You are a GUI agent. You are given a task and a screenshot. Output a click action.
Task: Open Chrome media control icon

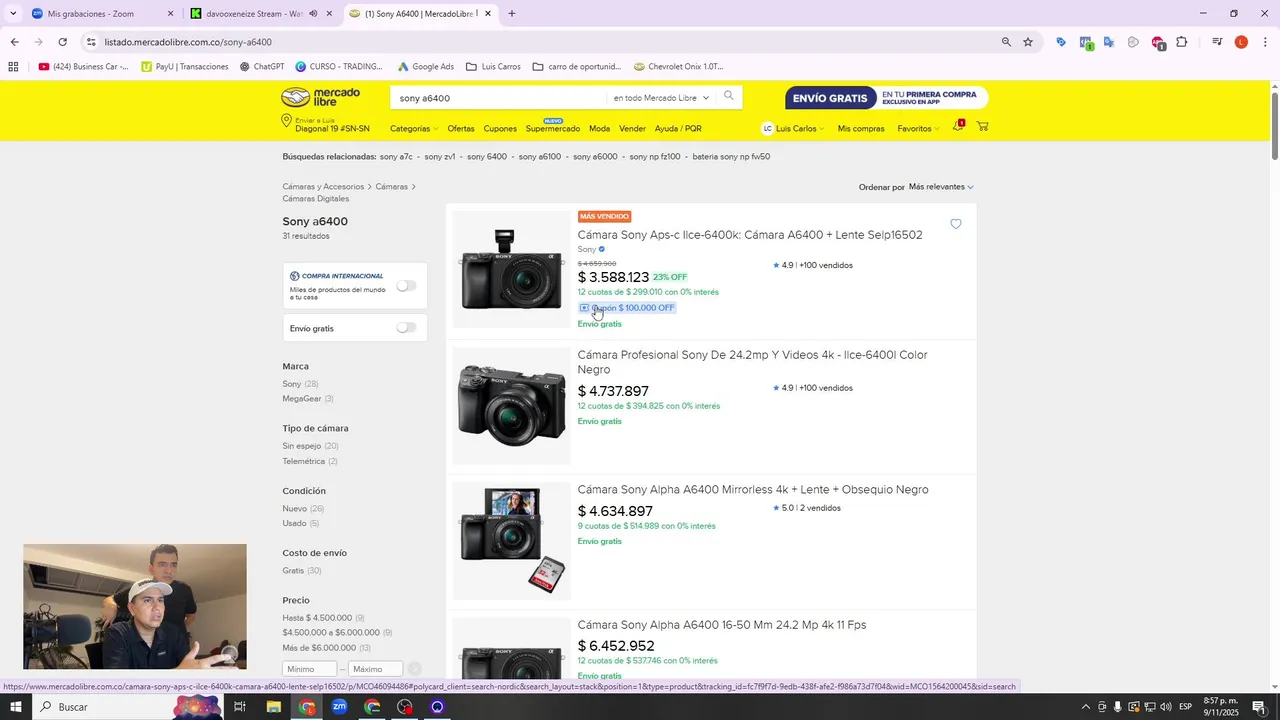pos(1217,42)
